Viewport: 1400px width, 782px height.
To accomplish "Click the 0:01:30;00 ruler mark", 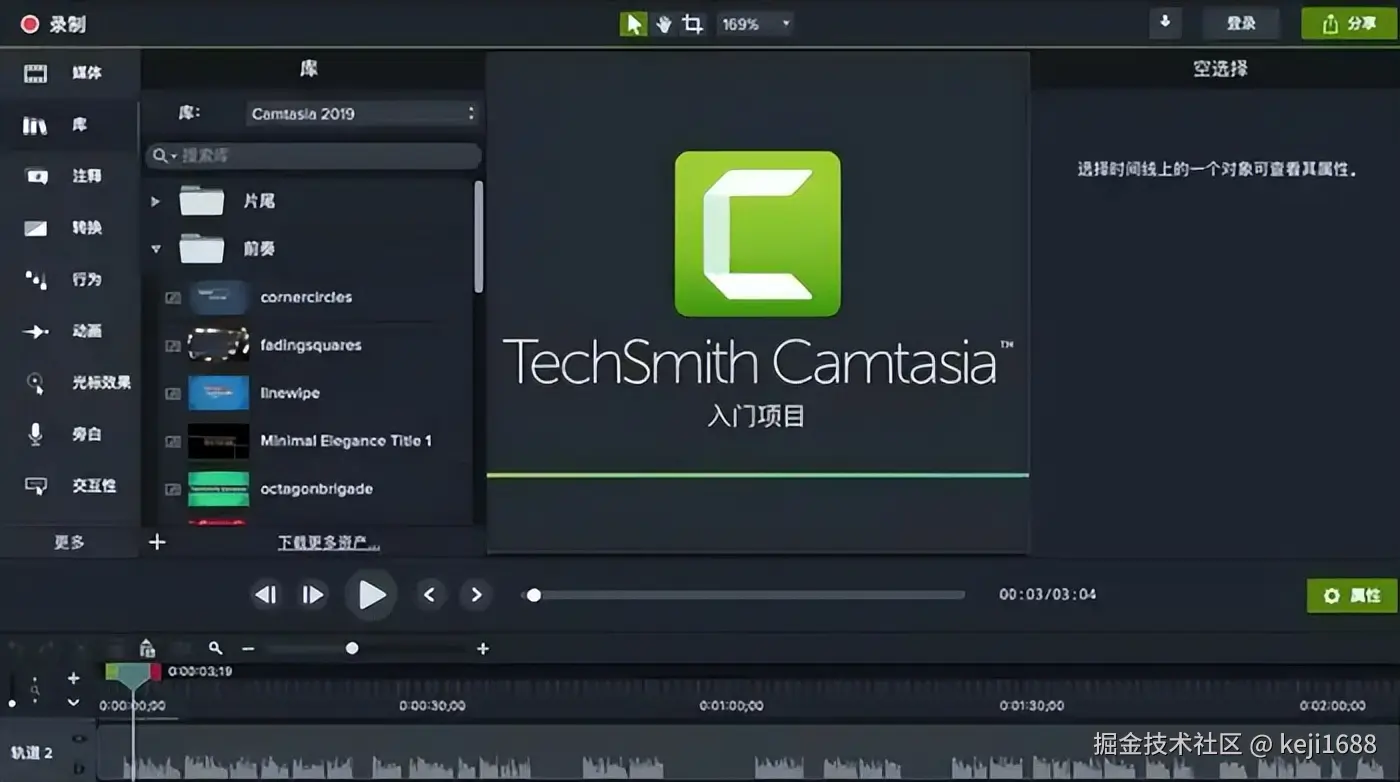I will point(1032,705).
